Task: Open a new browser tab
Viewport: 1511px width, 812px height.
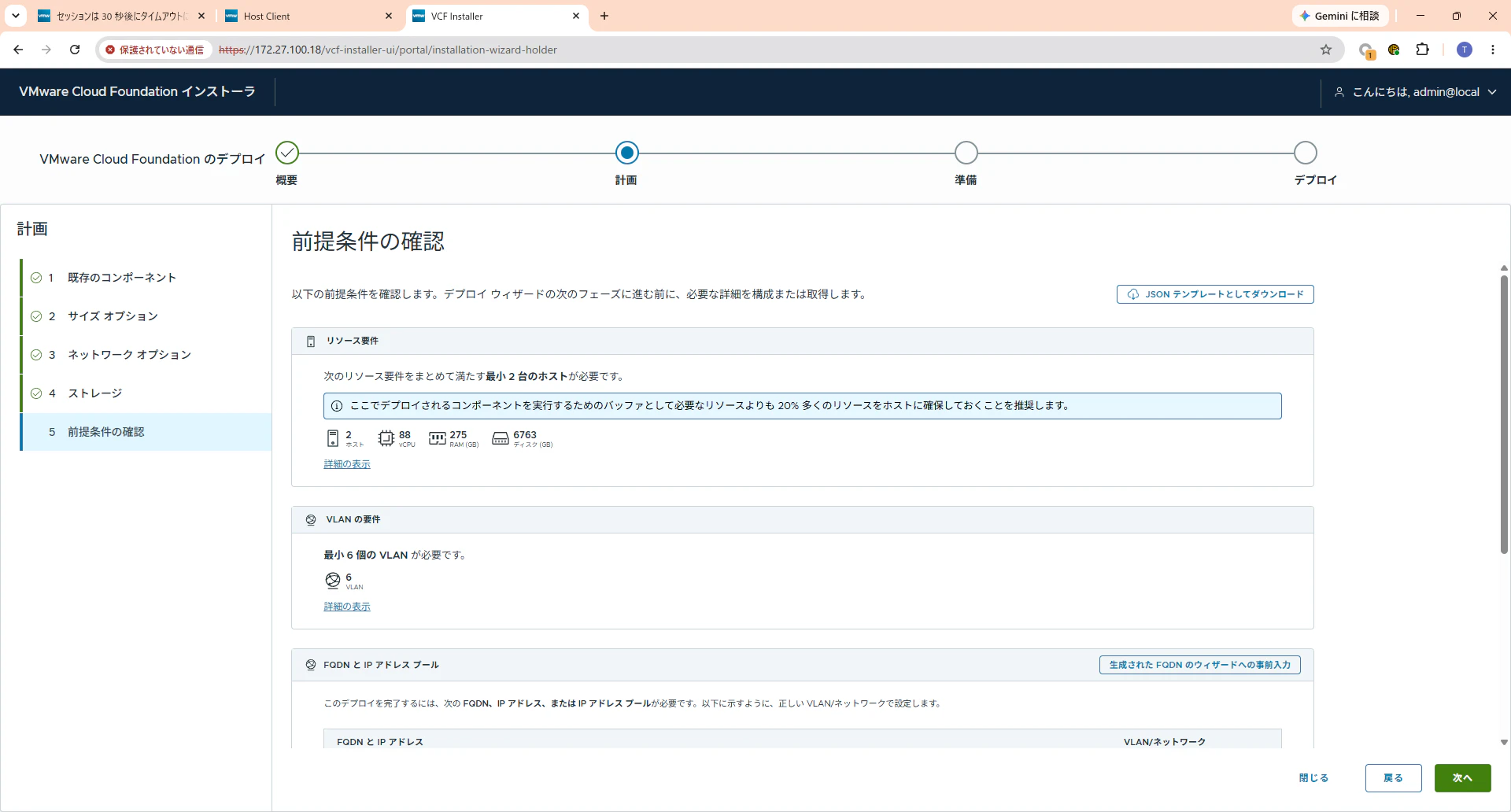Action: click(x=604, y=16)
